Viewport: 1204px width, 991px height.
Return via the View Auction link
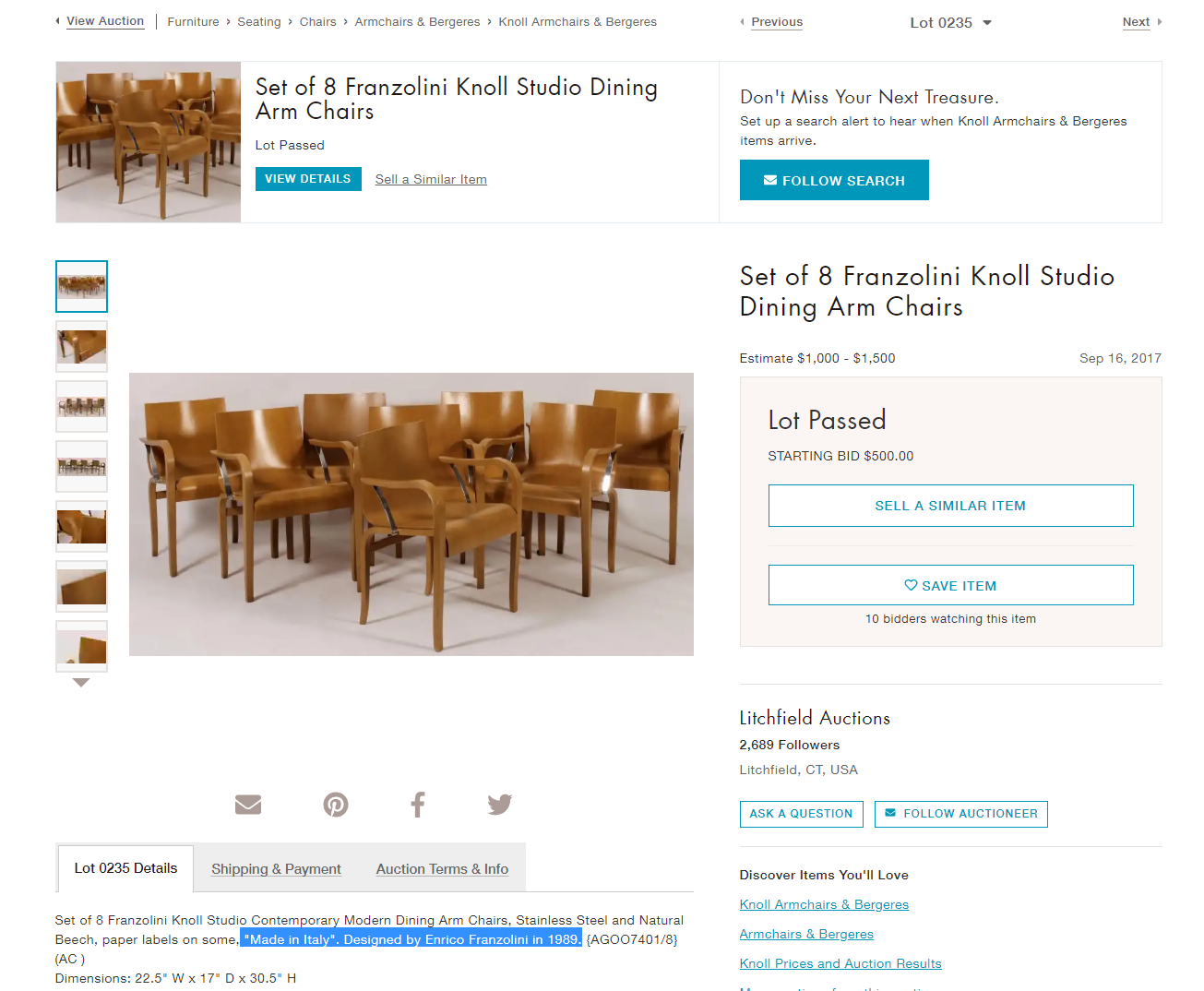[x=105, y=21]
